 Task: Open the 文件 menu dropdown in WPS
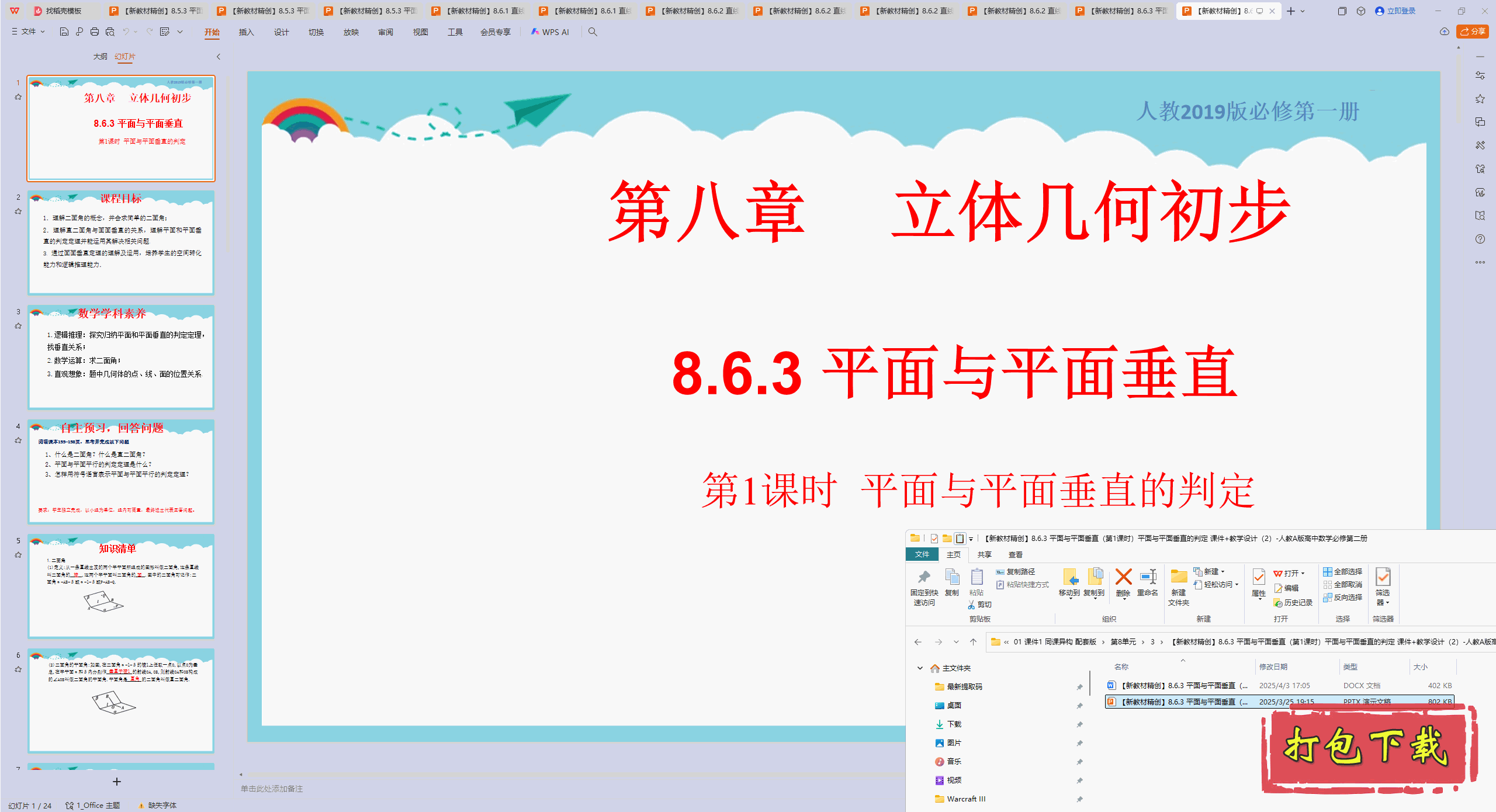pos(28,32)
